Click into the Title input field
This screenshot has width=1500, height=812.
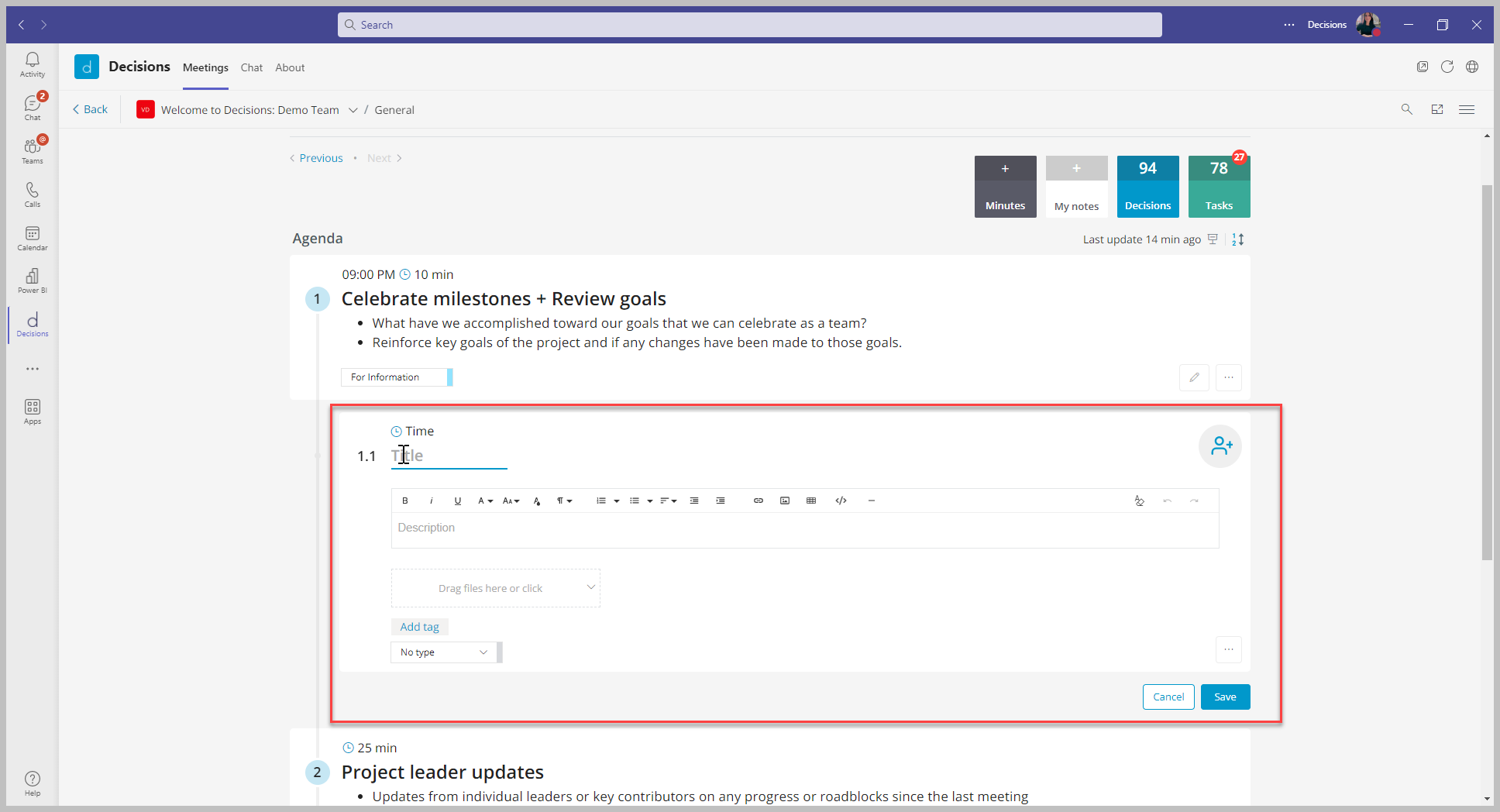coord(449,456)
